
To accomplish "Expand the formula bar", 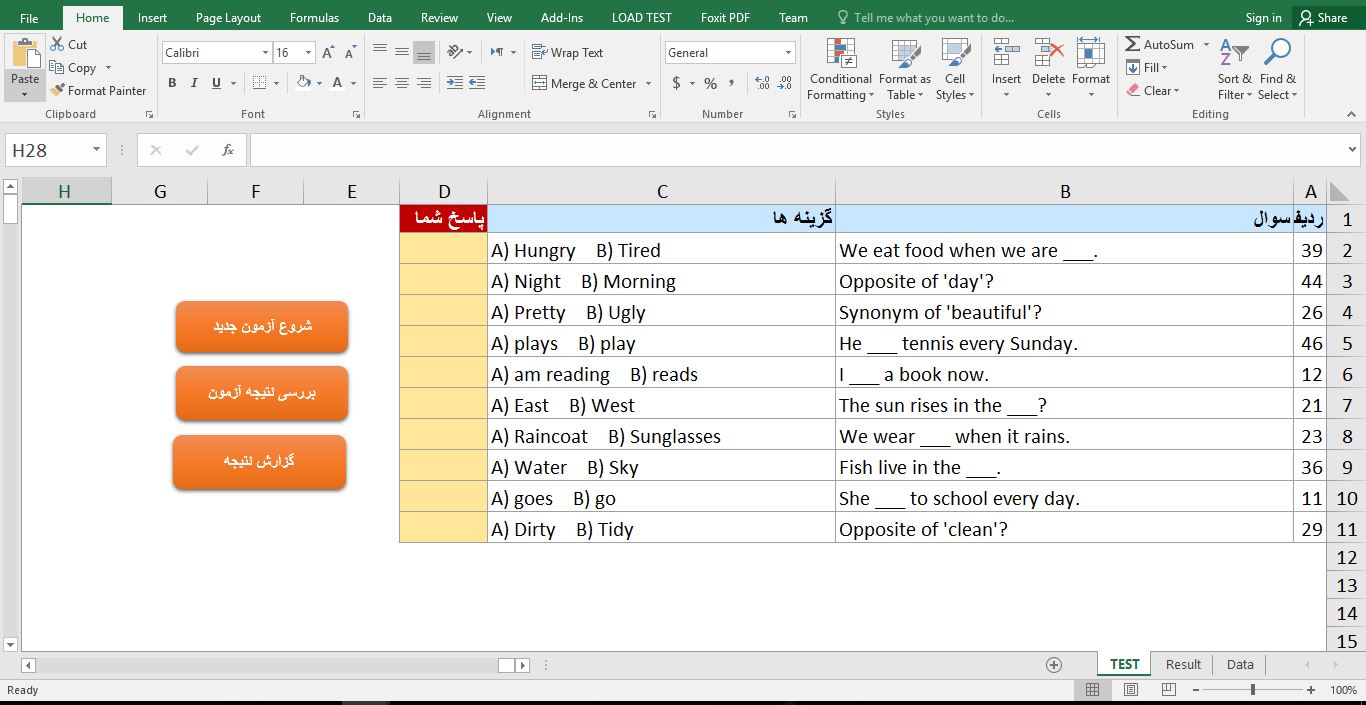I will click(x=1353, y=150).
